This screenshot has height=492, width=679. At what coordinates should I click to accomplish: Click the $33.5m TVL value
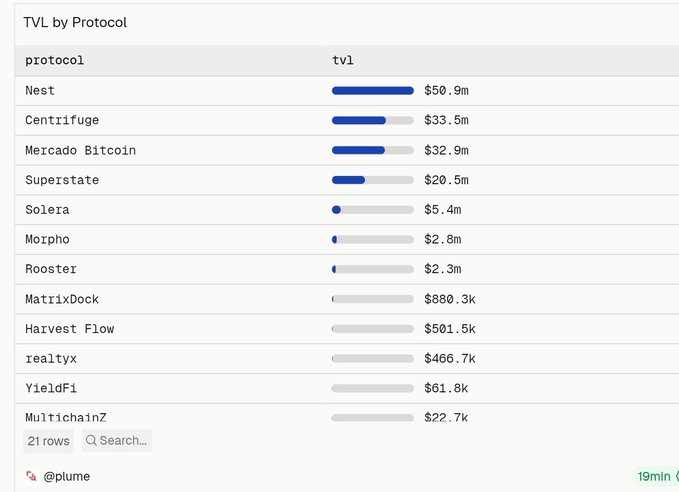(446, 120)
